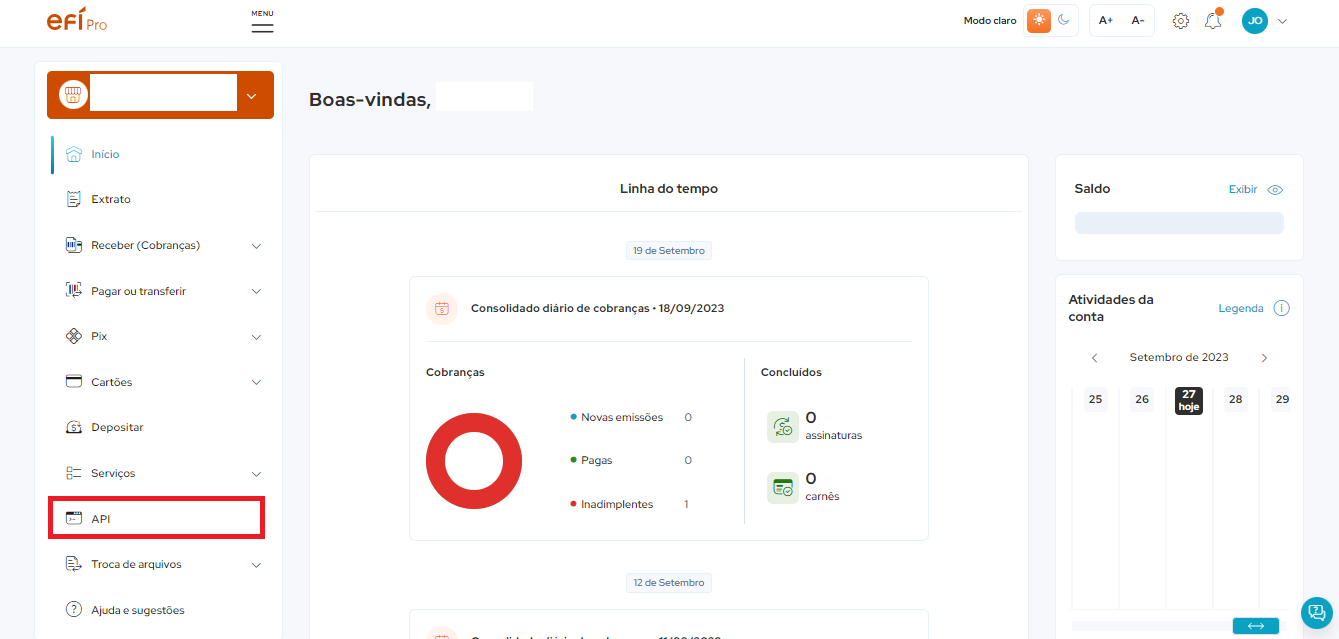Click the "Modo claro" label
The image size is (1339, 639).
tap(990, 21)
